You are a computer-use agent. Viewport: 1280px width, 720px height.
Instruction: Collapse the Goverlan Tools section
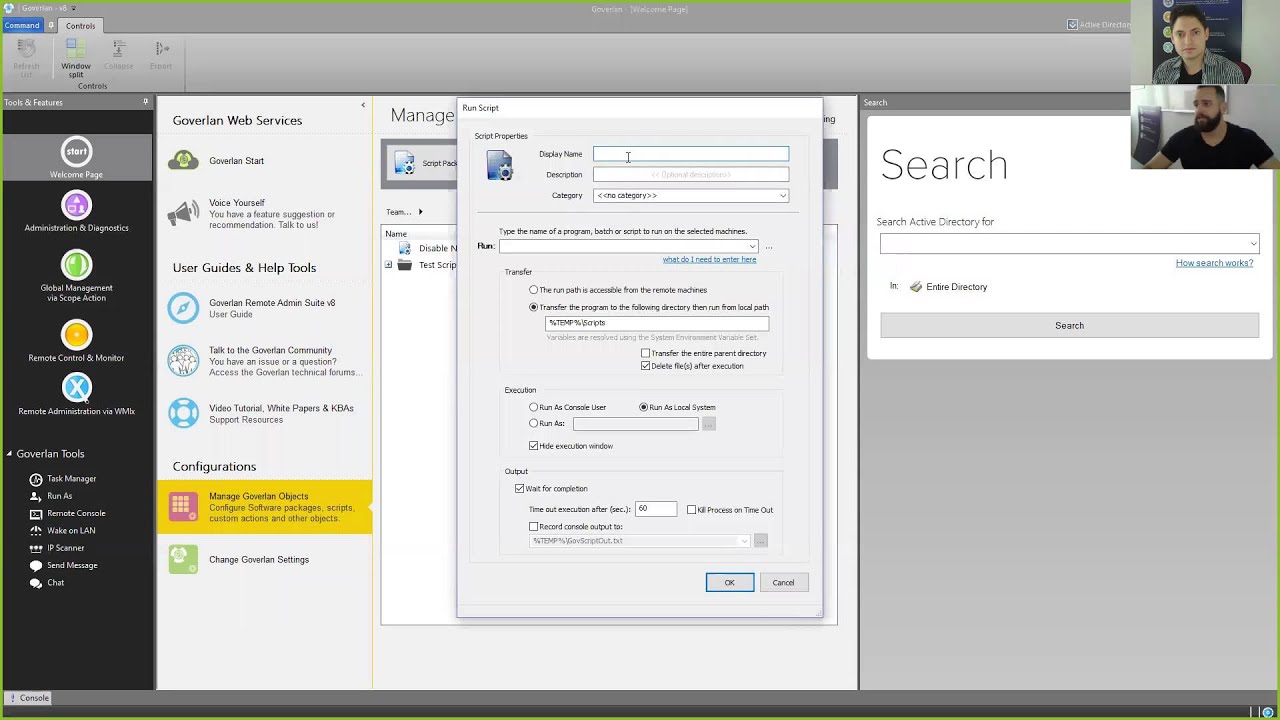[x=9, y=454]
